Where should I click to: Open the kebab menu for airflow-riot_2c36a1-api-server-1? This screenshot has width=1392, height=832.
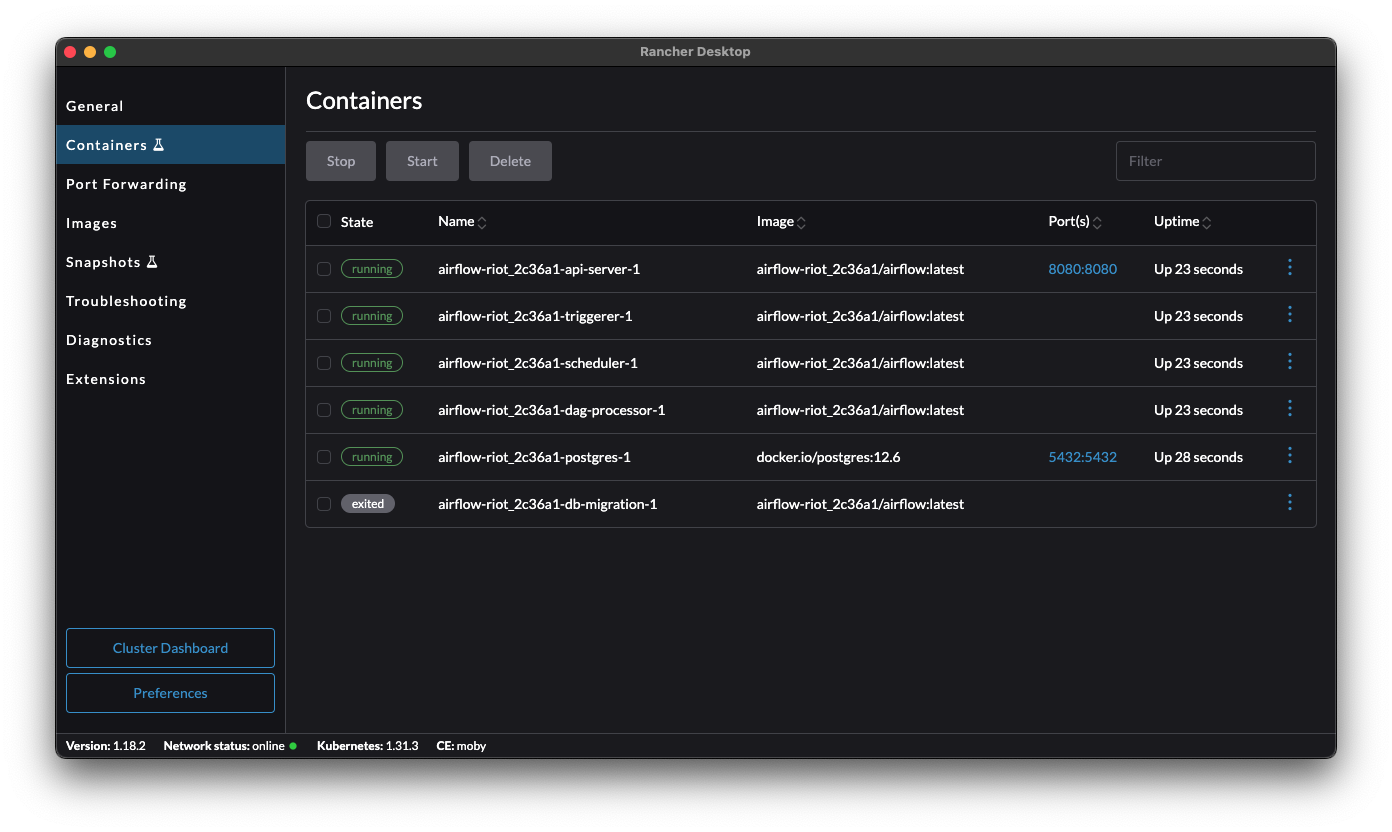tap(1289, 268)
